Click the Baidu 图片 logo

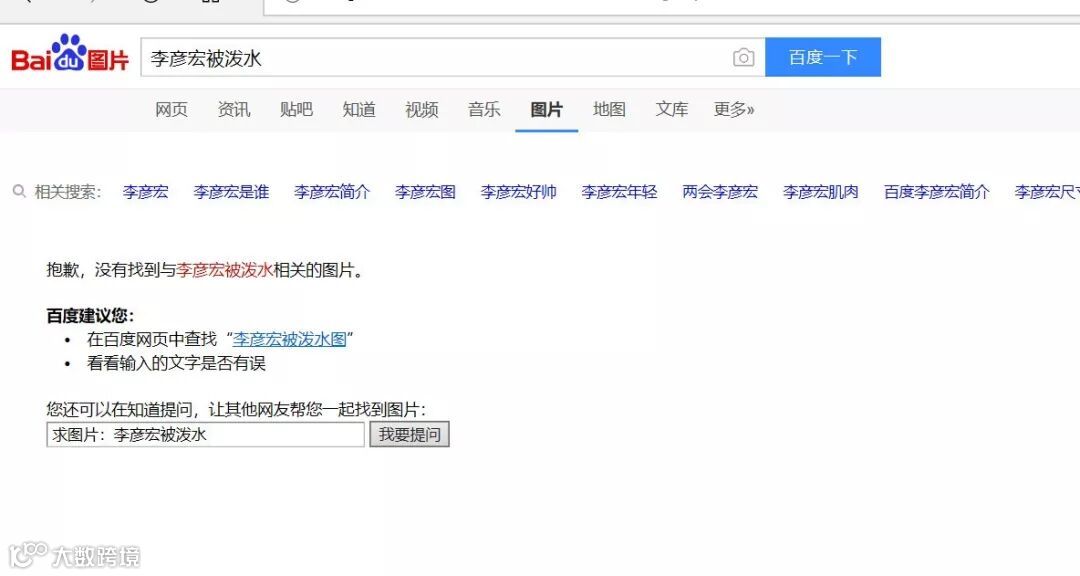click(x=70, y=54)
